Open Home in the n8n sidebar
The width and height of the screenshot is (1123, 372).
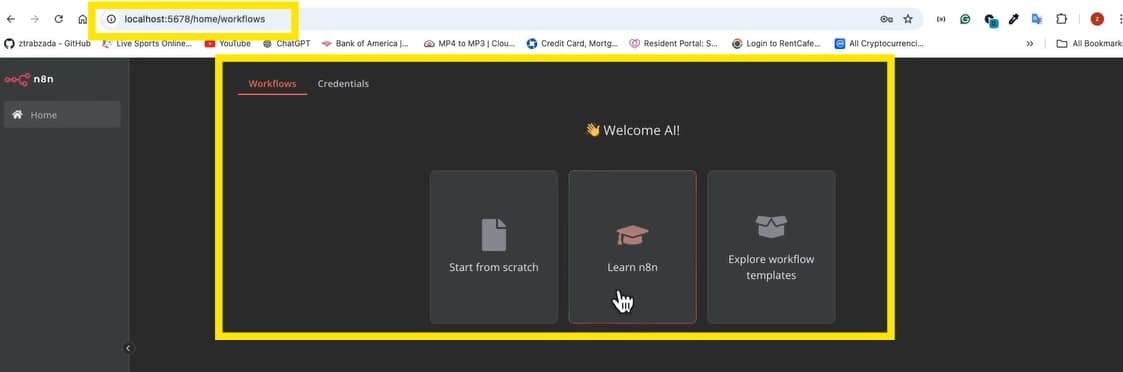pos(62,115)
